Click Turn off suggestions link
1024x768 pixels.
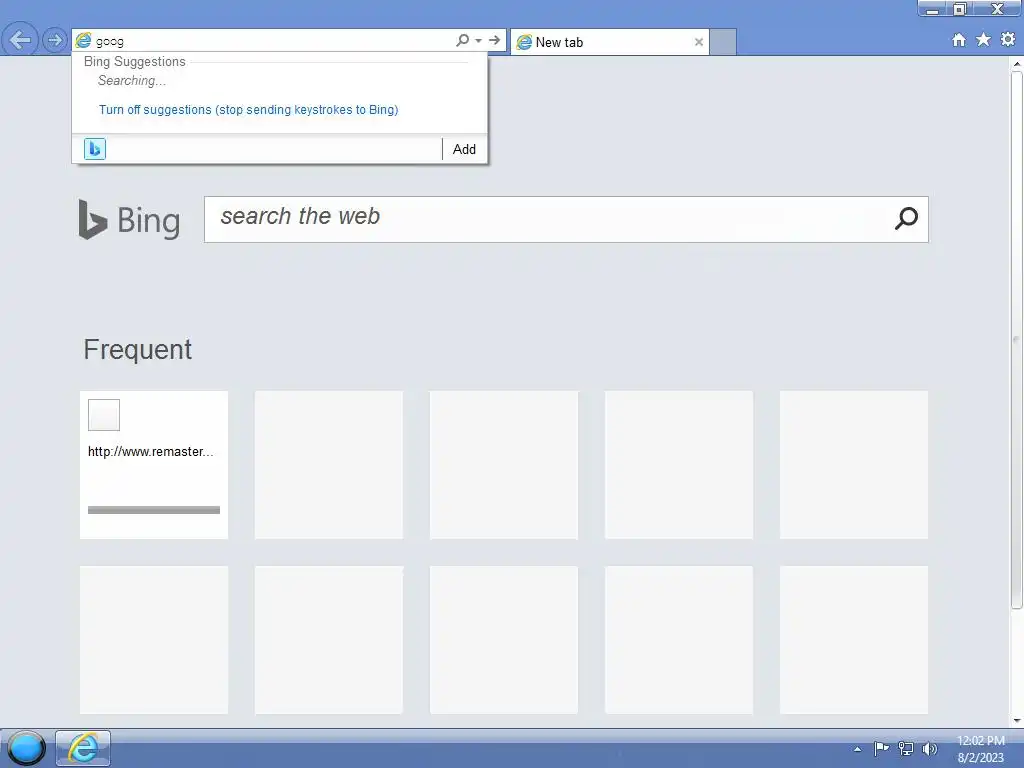[248, 110]
